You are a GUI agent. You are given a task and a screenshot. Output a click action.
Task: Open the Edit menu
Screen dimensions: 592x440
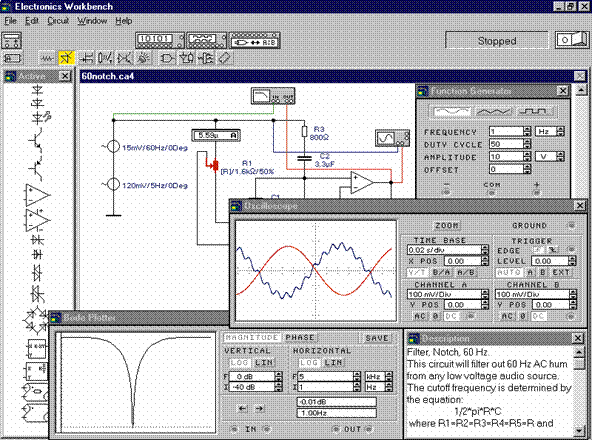[32, 21]
